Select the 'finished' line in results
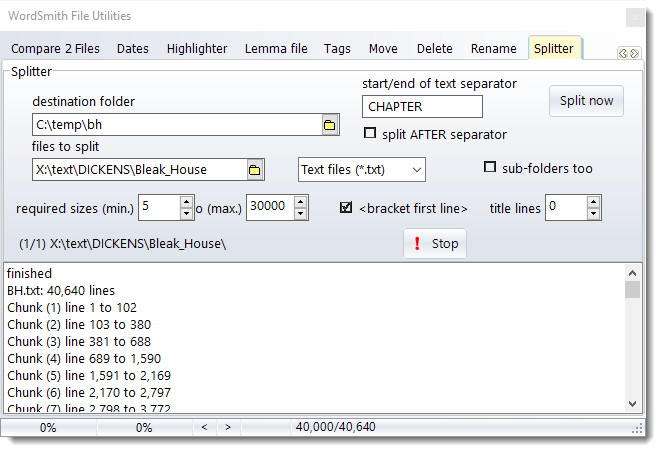The width and height of the screenshot is (661, 452). 30,274
